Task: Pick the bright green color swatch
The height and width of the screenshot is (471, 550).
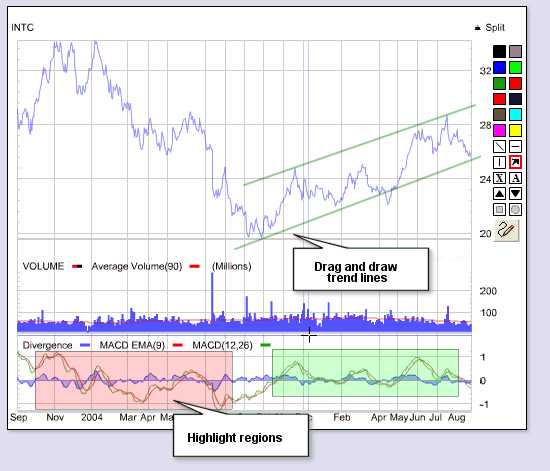Action: coord(515,67)
